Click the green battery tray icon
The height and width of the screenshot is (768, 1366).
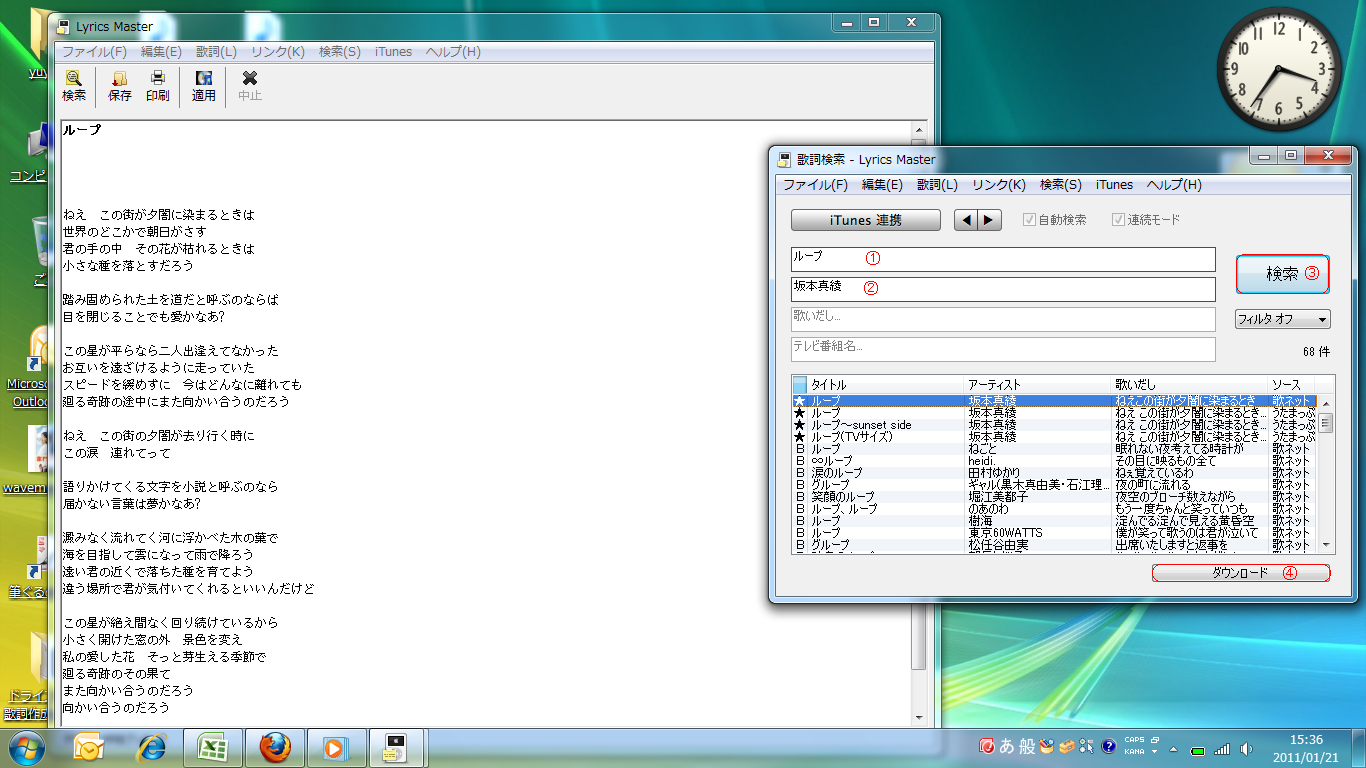coord(1197,749)
